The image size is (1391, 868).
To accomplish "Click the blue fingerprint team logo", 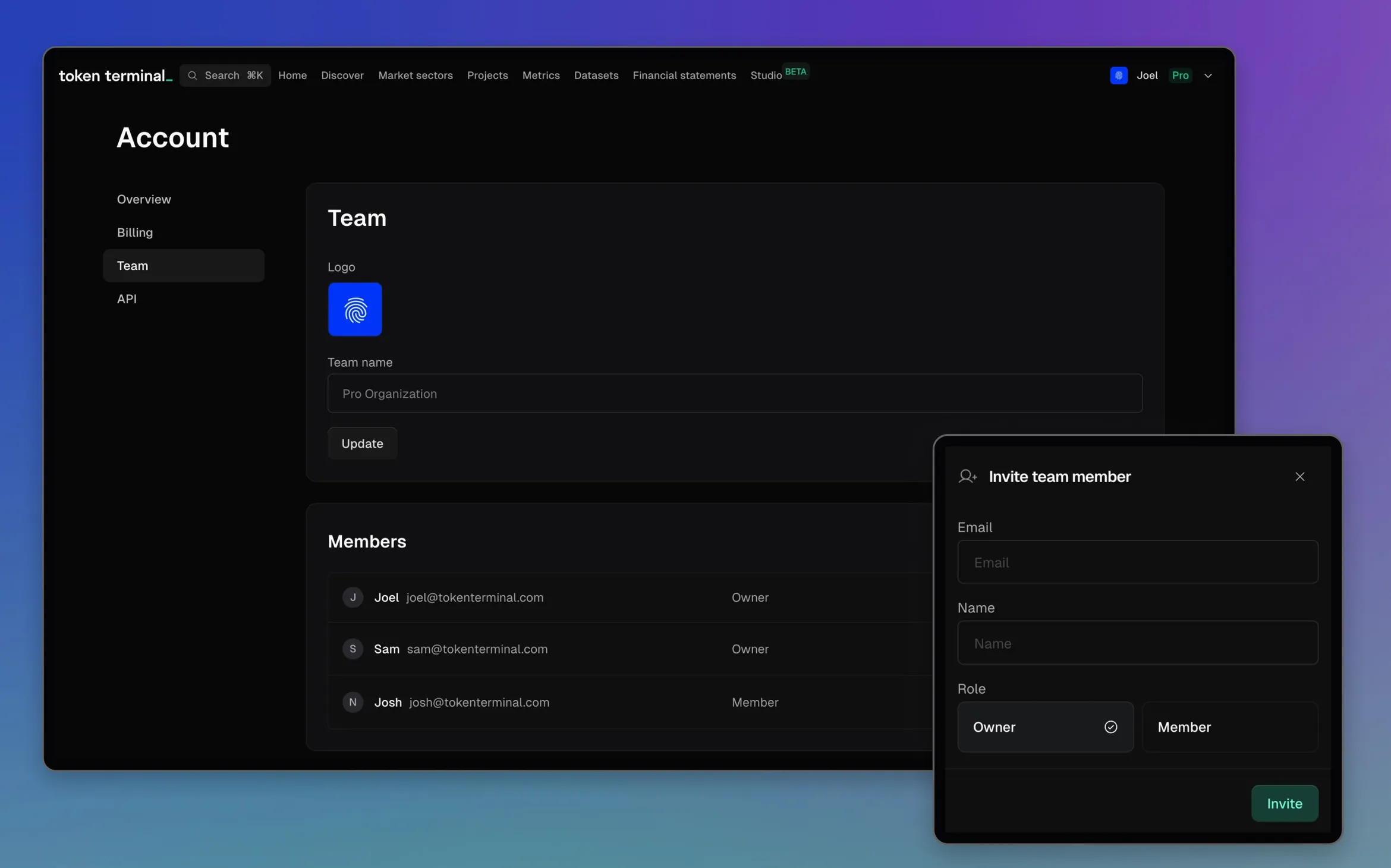I will 355,309.
